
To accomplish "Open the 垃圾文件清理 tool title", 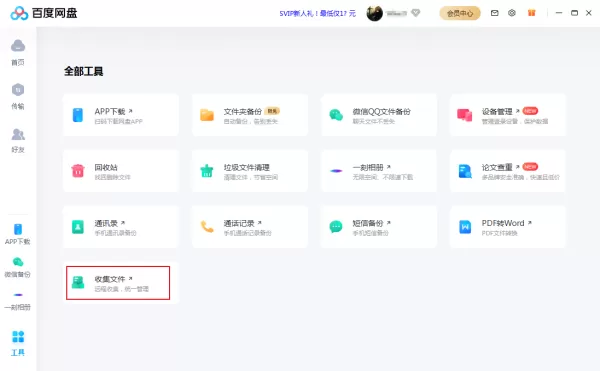I will point(246,167).
